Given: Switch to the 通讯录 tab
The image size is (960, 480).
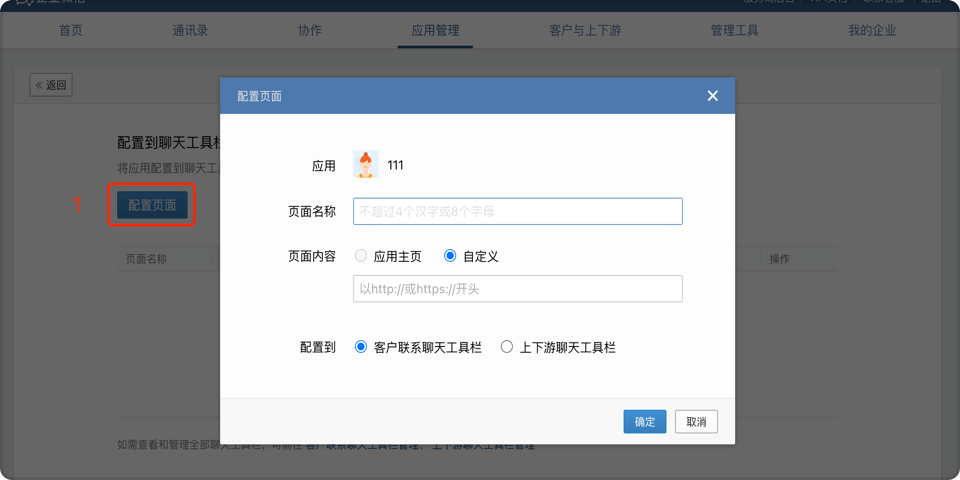Looking at the screenshot, I should pos(190,30).
